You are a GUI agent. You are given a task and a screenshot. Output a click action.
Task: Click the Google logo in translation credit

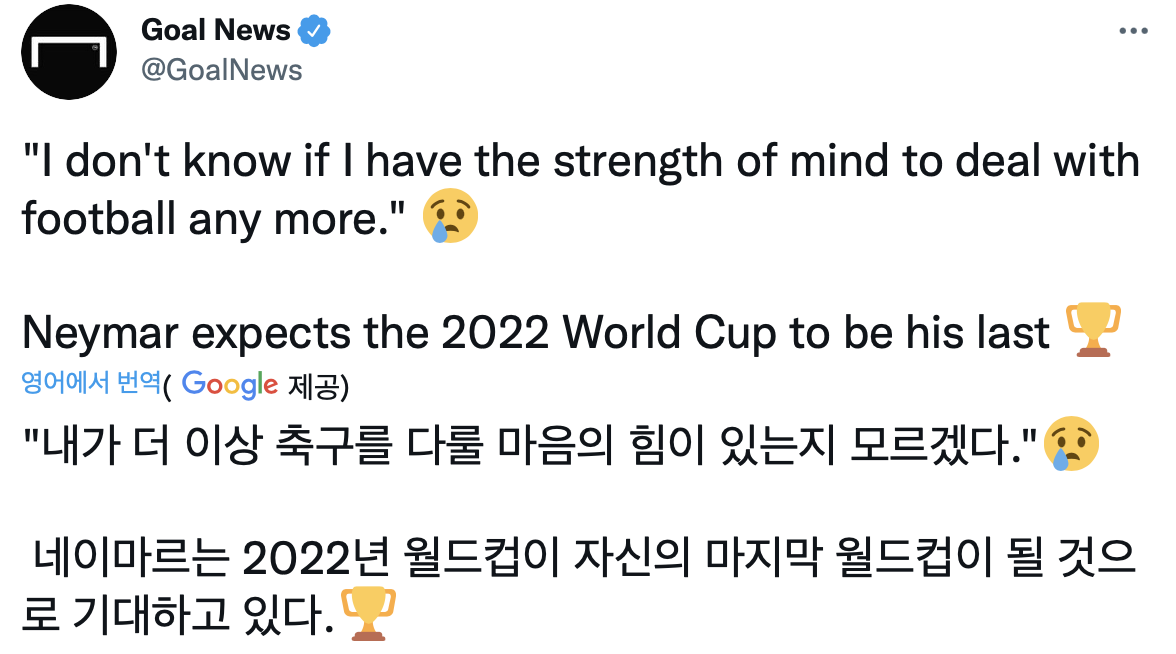pos(230,384)
